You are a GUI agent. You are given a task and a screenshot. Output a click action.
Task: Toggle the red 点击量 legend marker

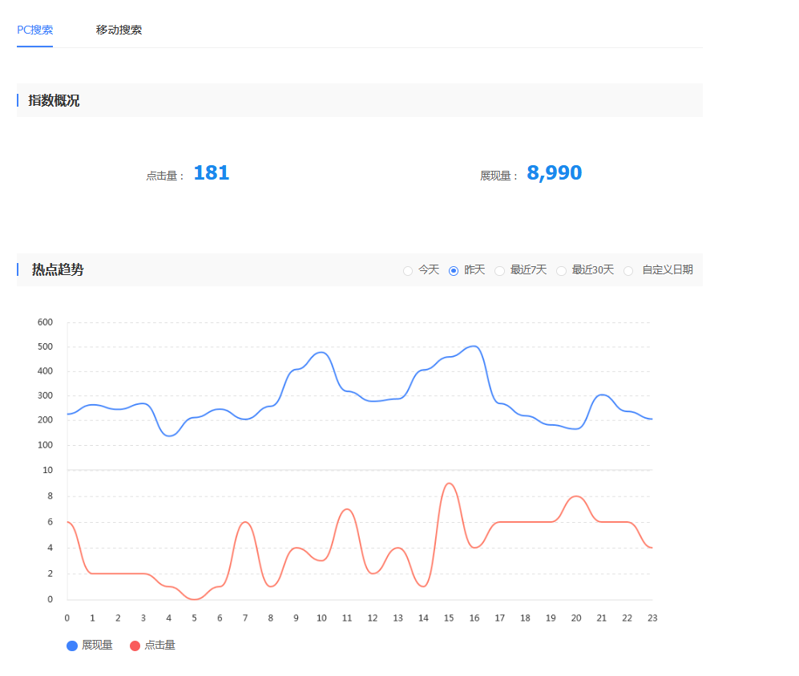(135, 645)
